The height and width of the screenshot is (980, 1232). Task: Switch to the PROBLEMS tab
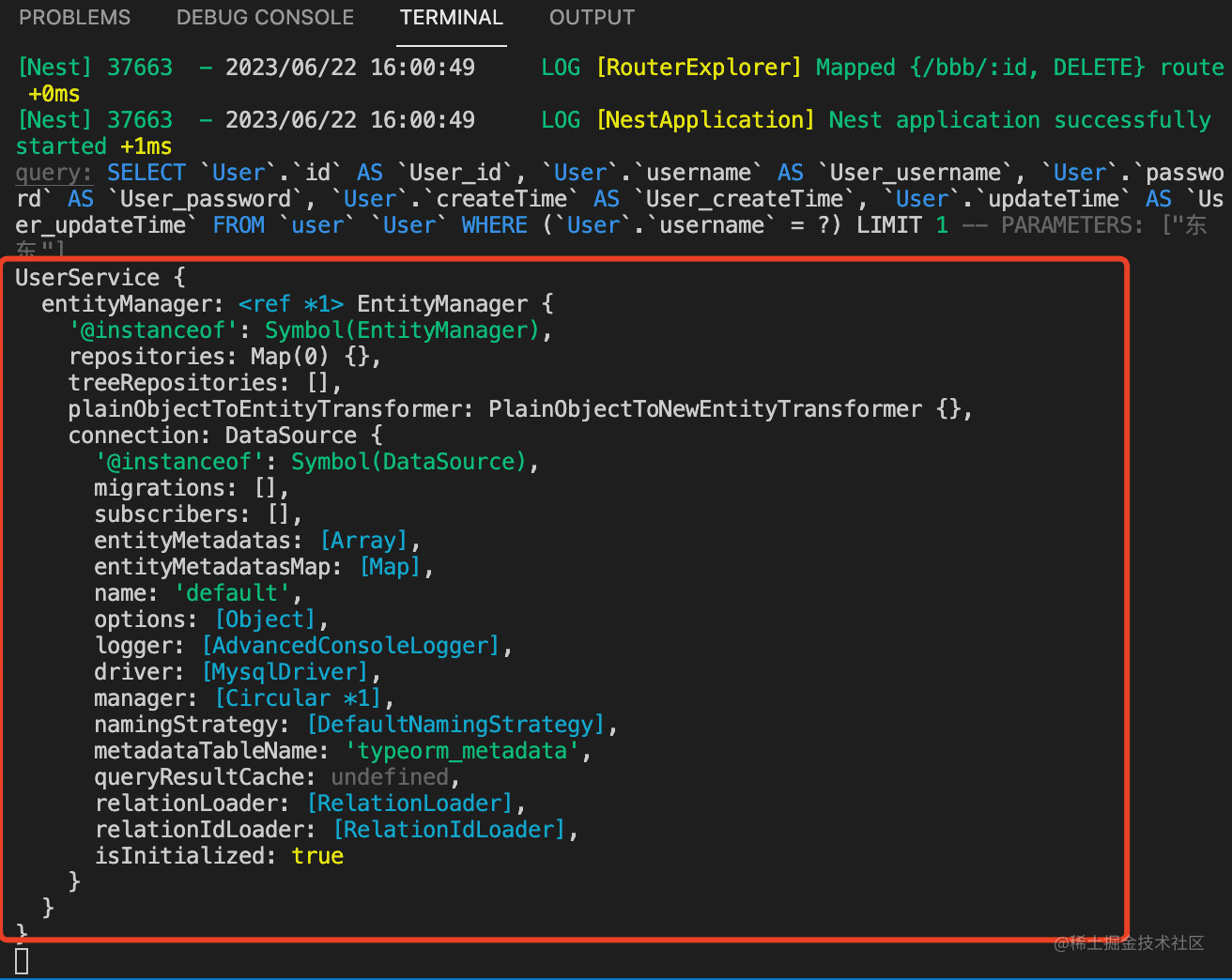(75, 18)
